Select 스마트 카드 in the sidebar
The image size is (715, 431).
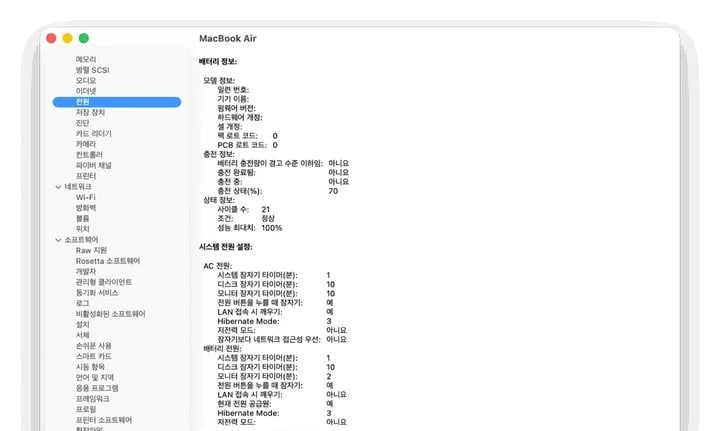click(93, 356)
